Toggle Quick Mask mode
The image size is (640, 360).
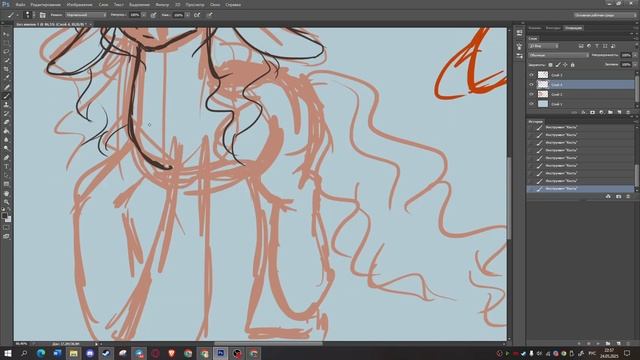(x=6, y=228)
